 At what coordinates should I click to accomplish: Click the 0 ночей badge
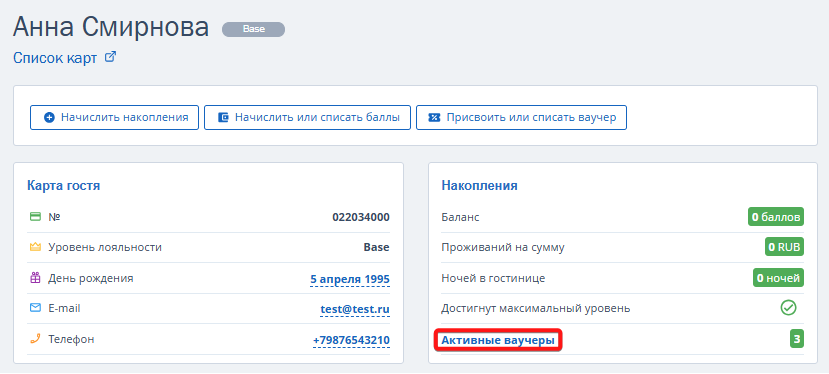point(778,278)
